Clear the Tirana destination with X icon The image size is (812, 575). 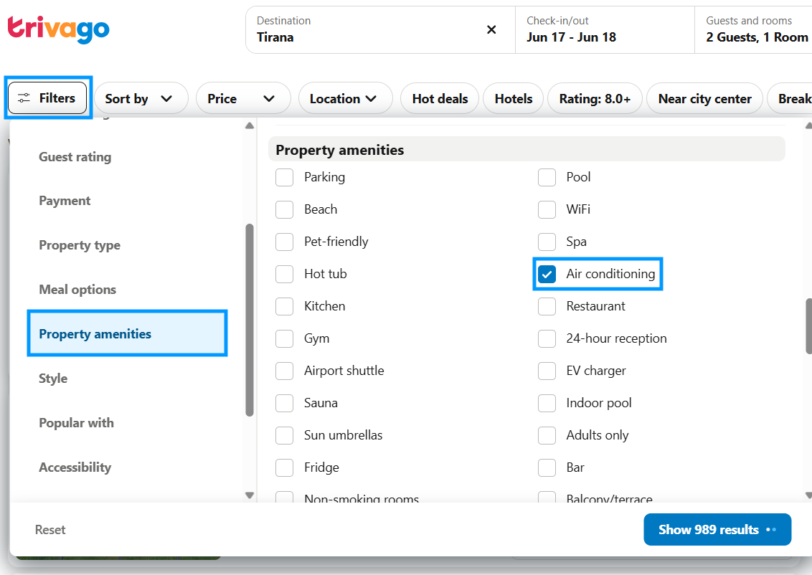(491, 30)
